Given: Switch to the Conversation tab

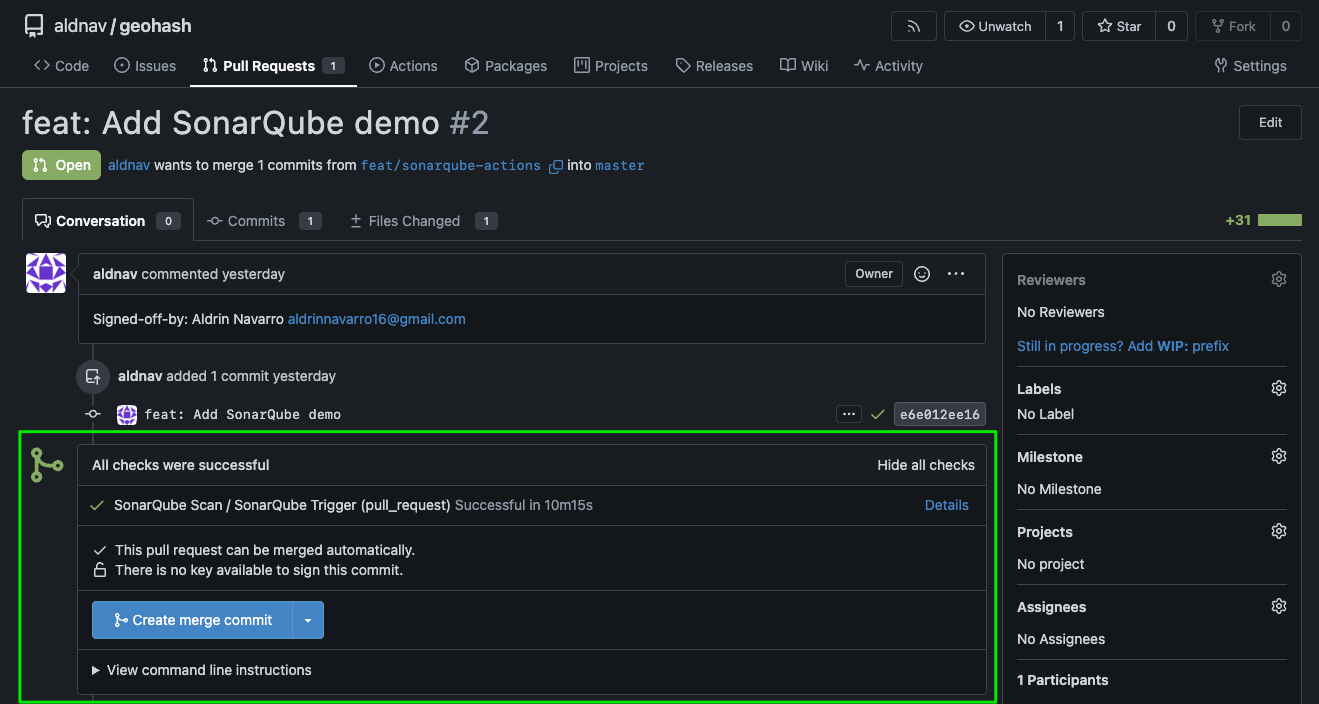Looking at the screenshot, I should 107,221.
